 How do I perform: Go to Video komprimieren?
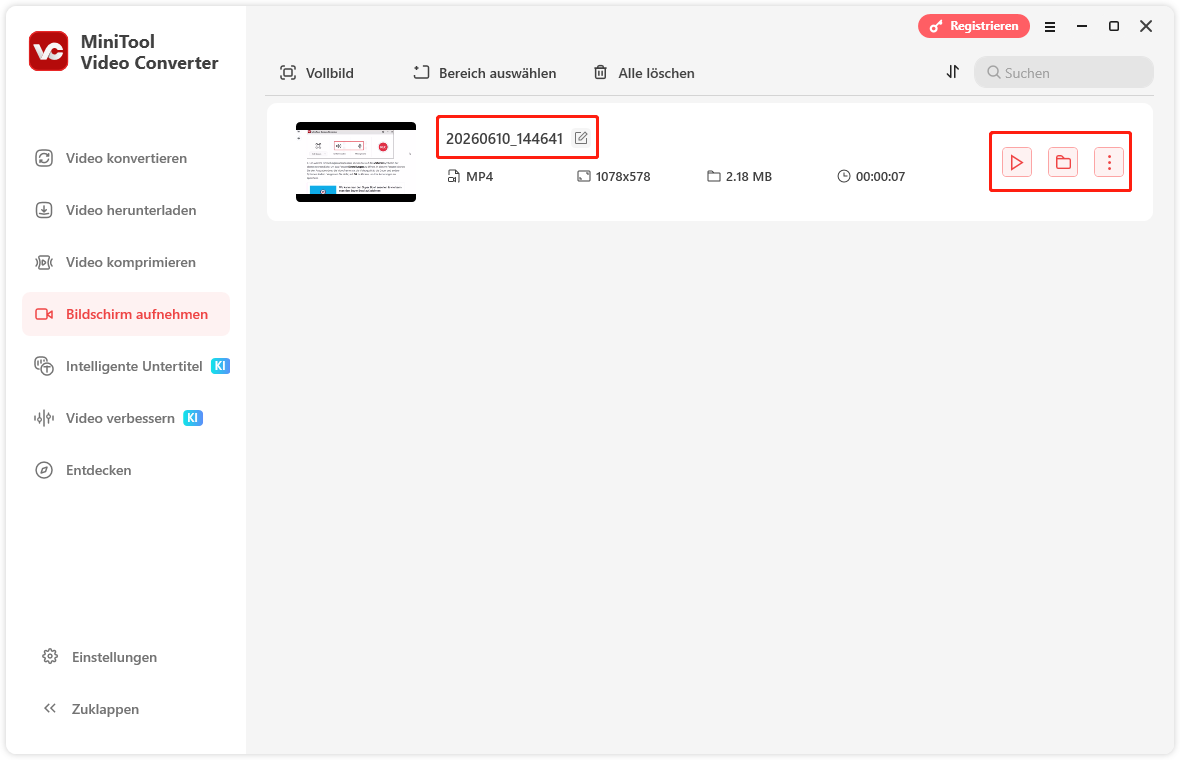pos(126,262)
